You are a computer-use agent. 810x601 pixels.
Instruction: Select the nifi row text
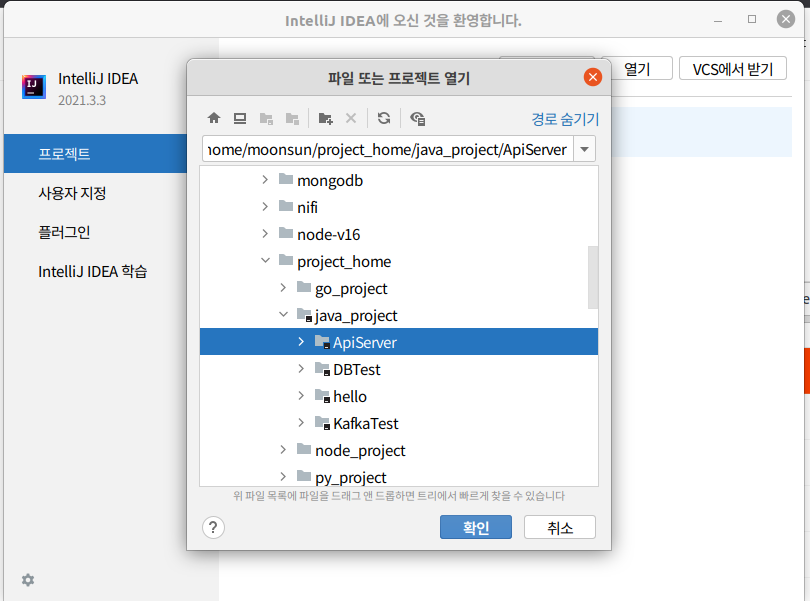[307, 207]
